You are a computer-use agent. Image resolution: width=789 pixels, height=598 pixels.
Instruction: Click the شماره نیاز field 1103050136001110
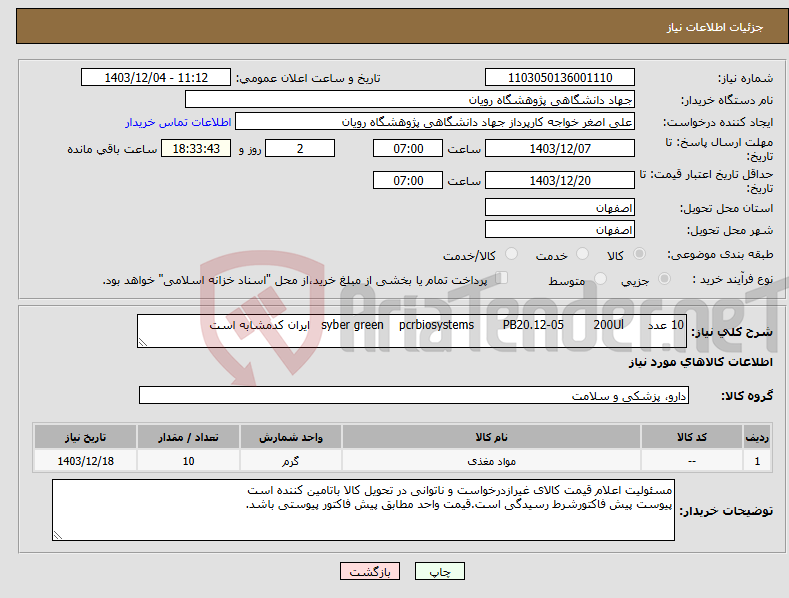560,78
